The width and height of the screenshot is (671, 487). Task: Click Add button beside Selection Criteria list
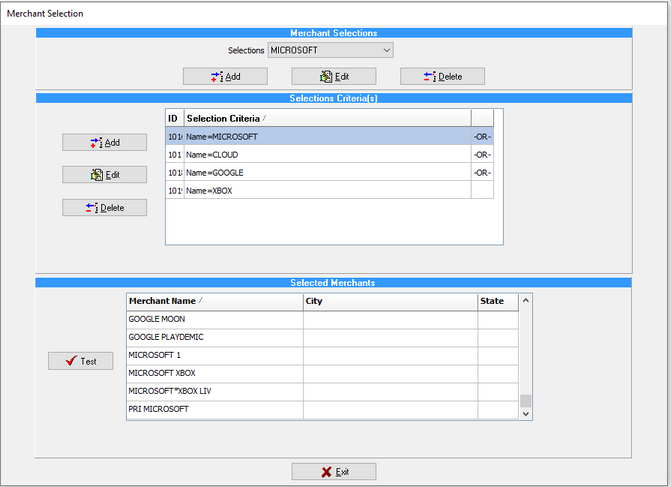click(104, 142)
